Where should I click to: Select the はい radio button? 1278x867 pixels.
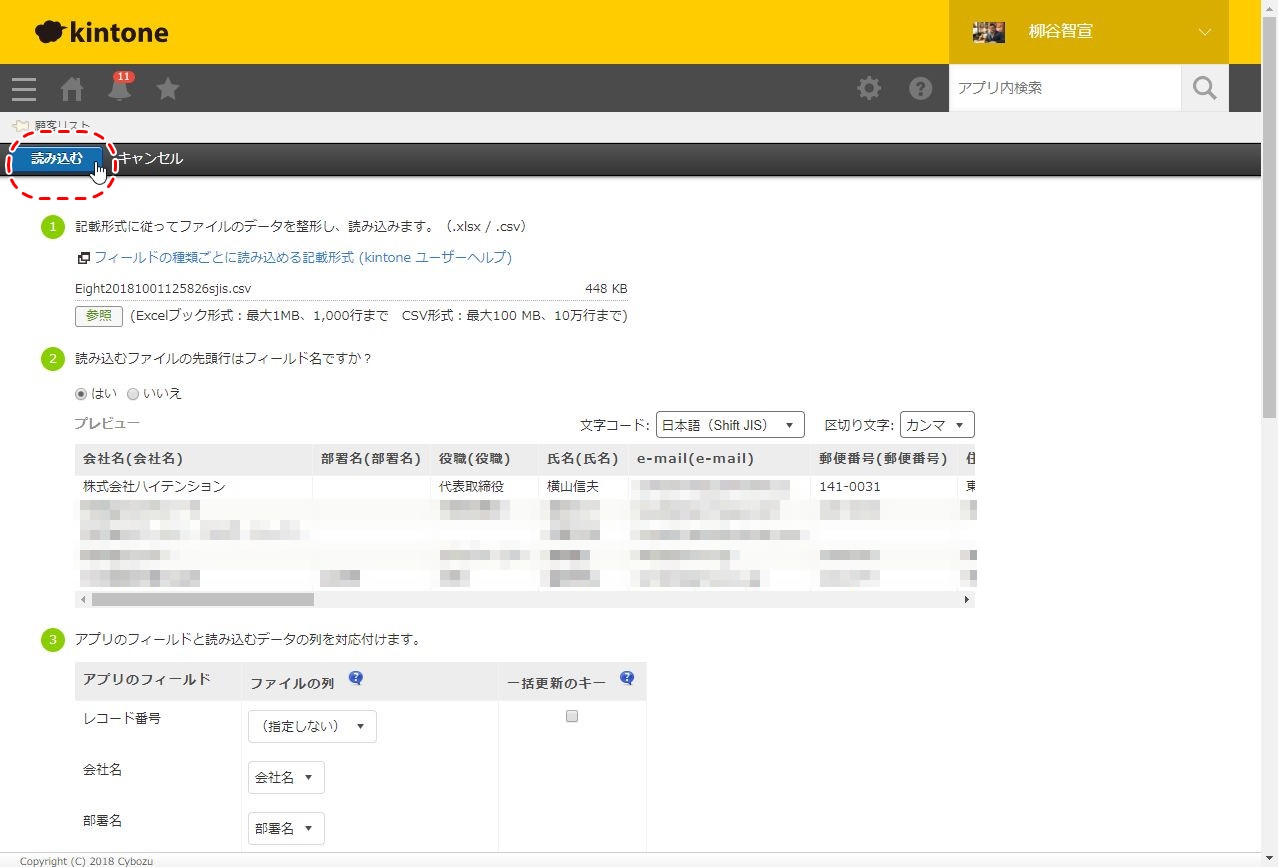click(x=82, y=394)
